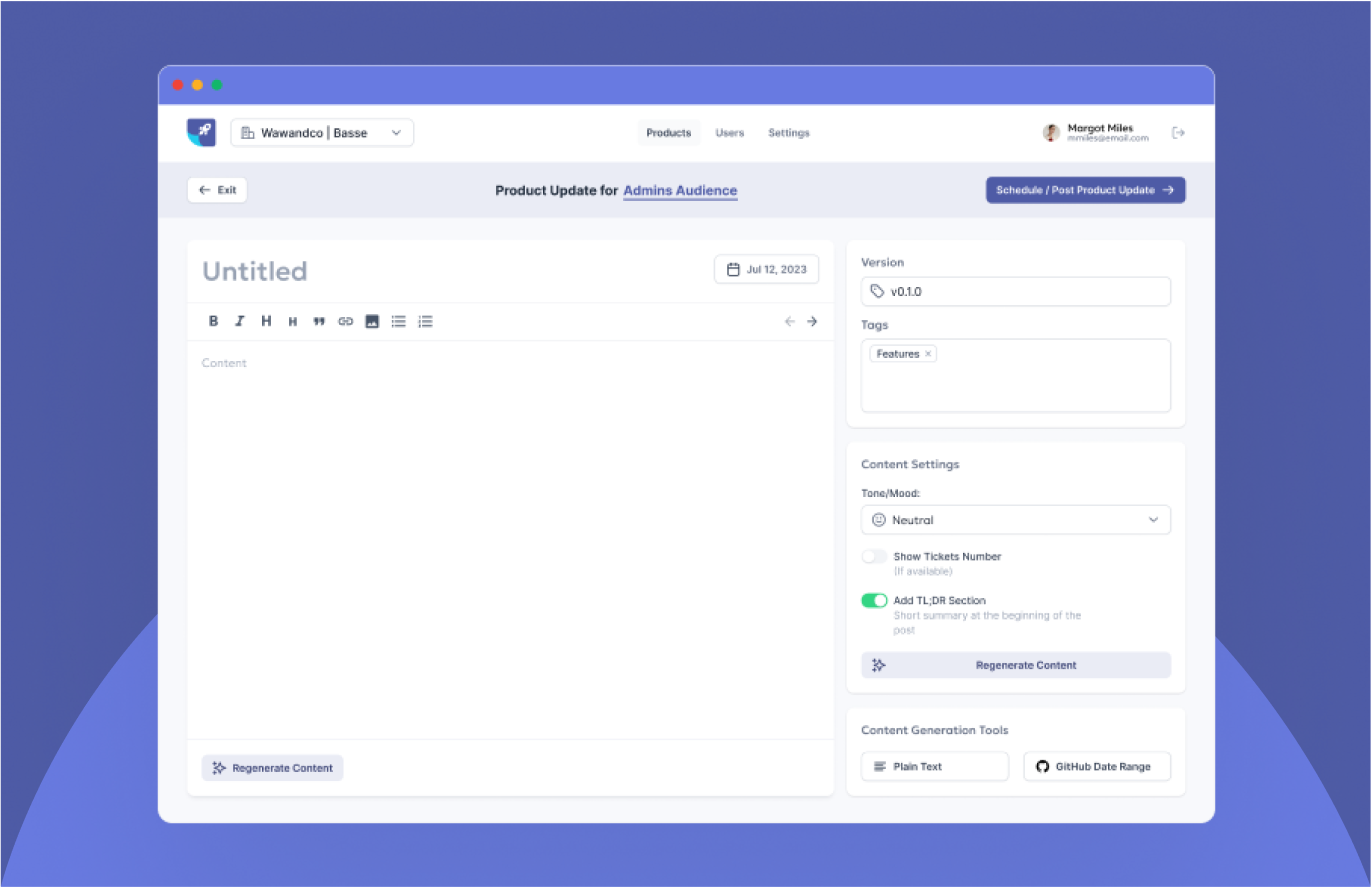Click the mmiles email text
This screenshot has height=887, width=1371.
coord(1108,138)
